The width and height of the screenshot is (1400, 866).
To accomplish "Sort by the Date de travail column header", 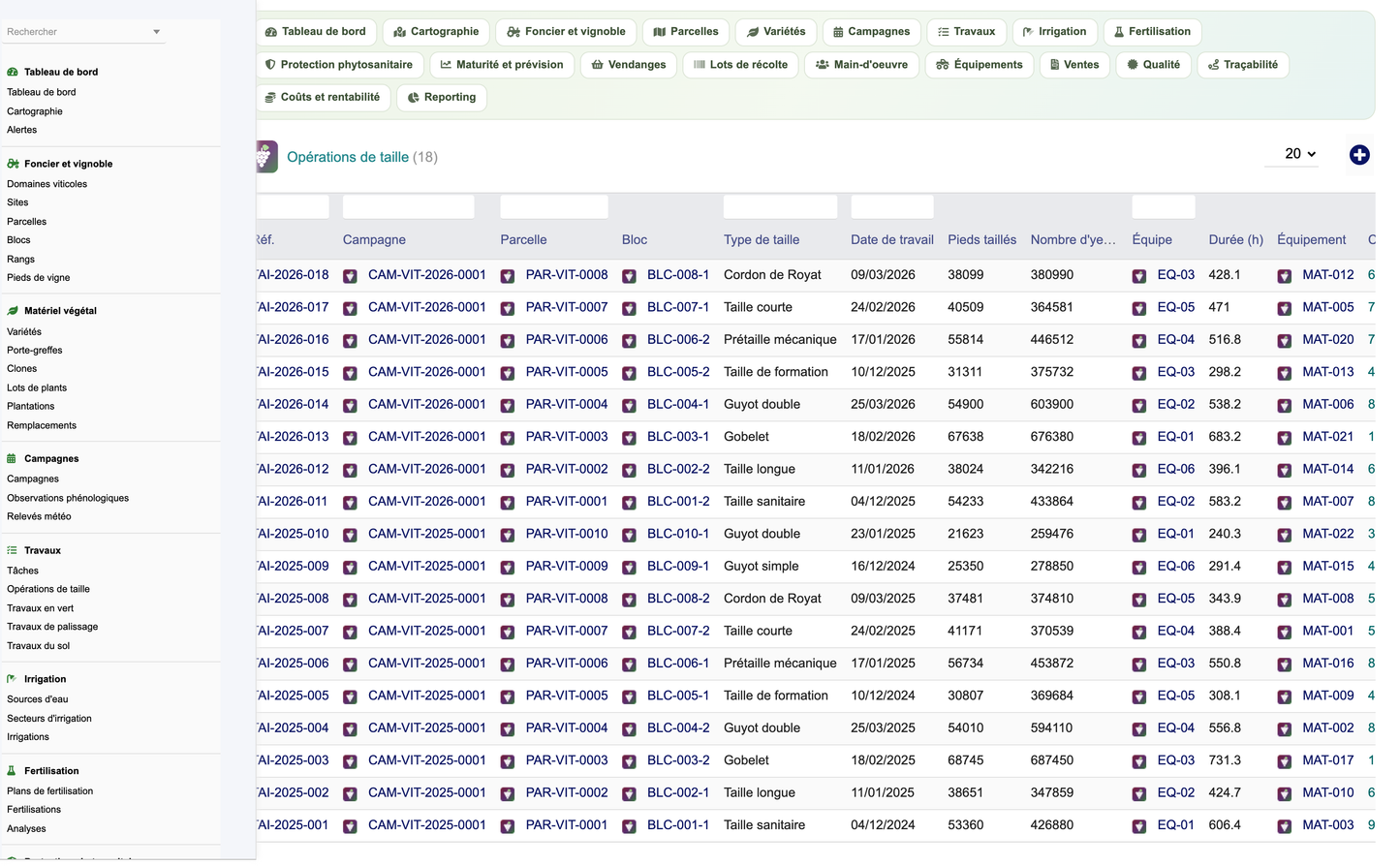I will click(x=892, y=240).
